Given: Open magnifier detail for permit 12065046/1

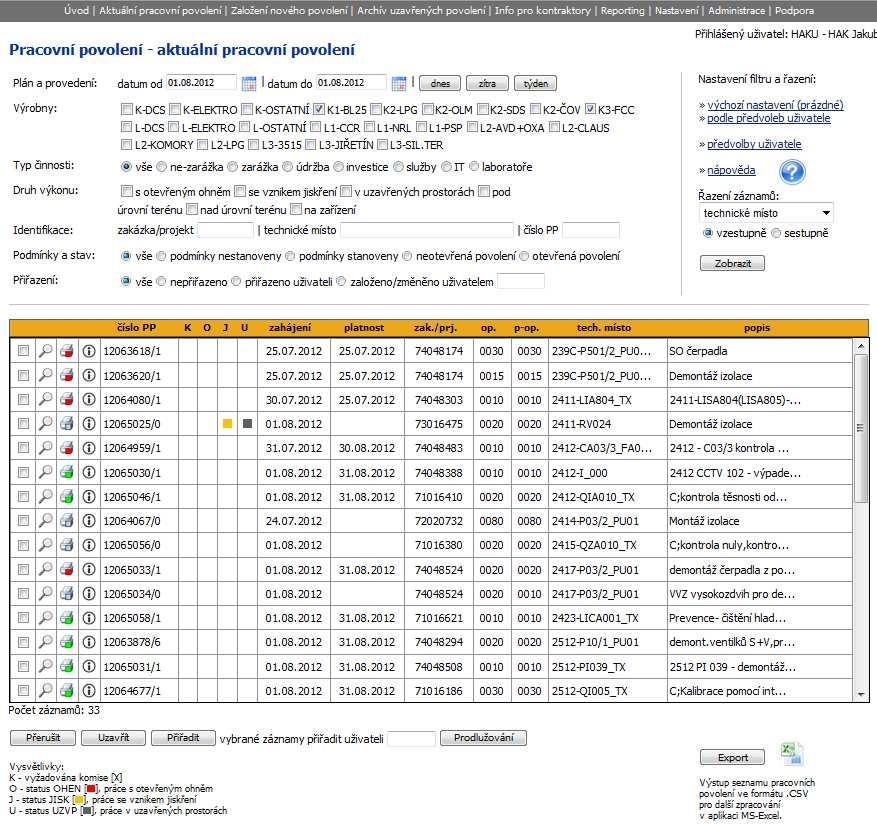Looking at the screenshot, I should (x=45, y=497).
